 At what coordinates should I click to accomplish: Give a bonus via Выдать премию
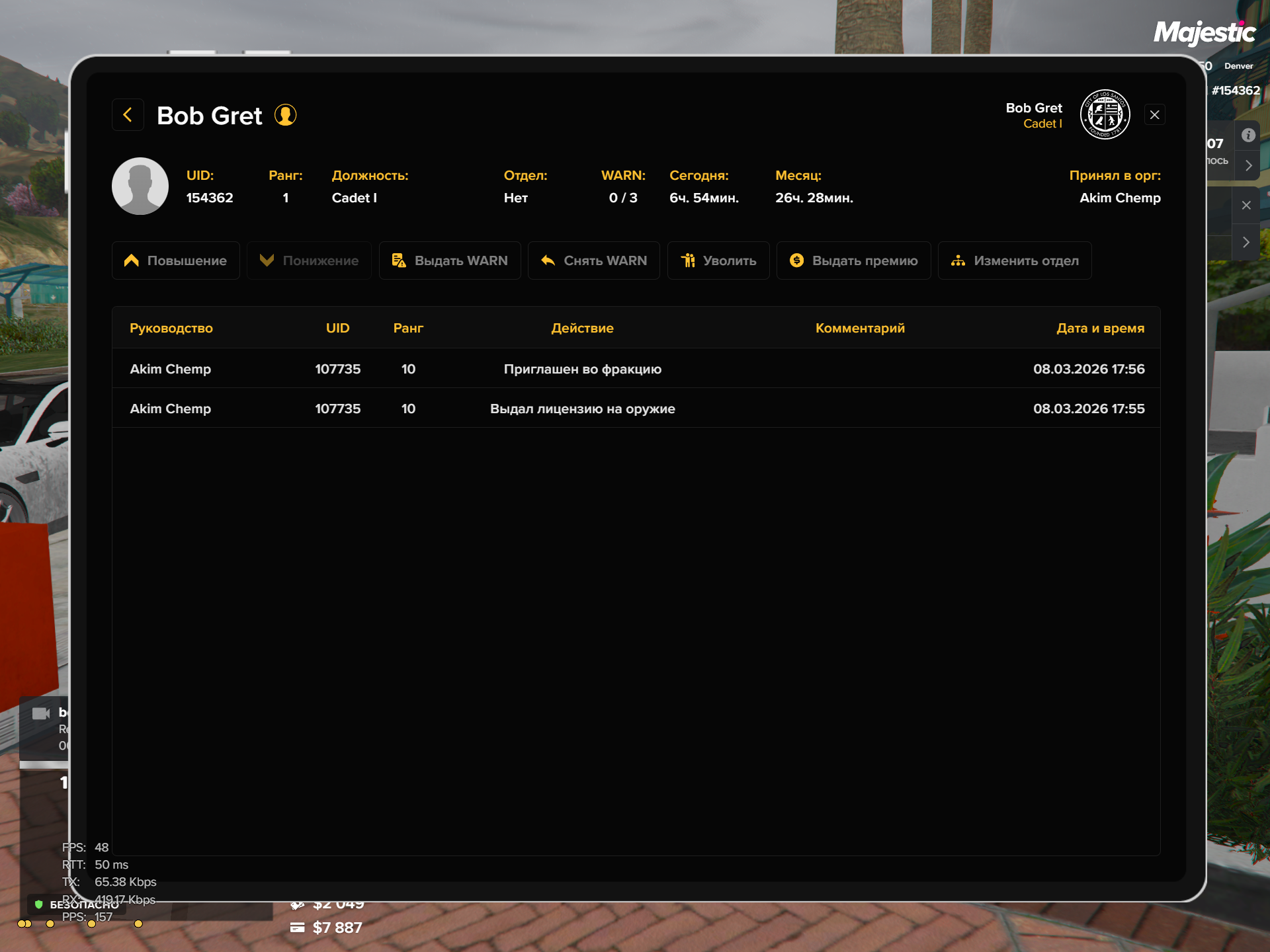853,260
